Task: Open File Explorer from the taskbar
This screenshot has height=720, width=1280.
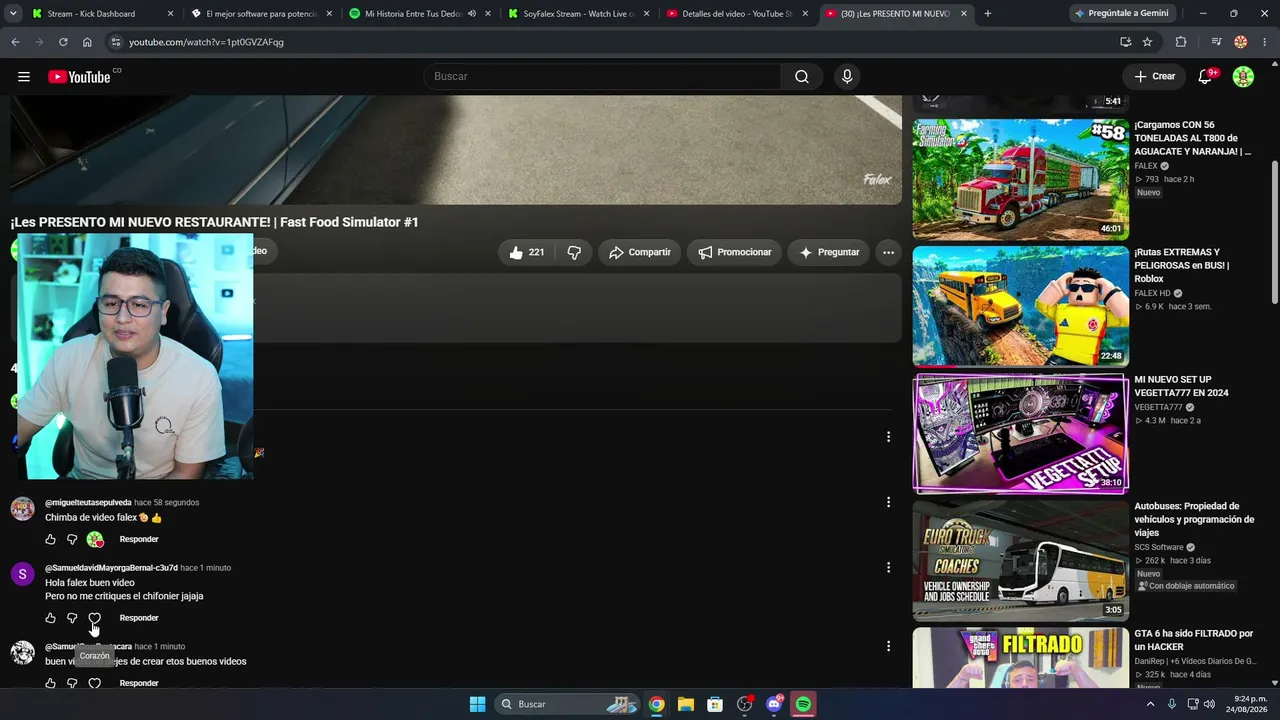Action: coord(686,704)
